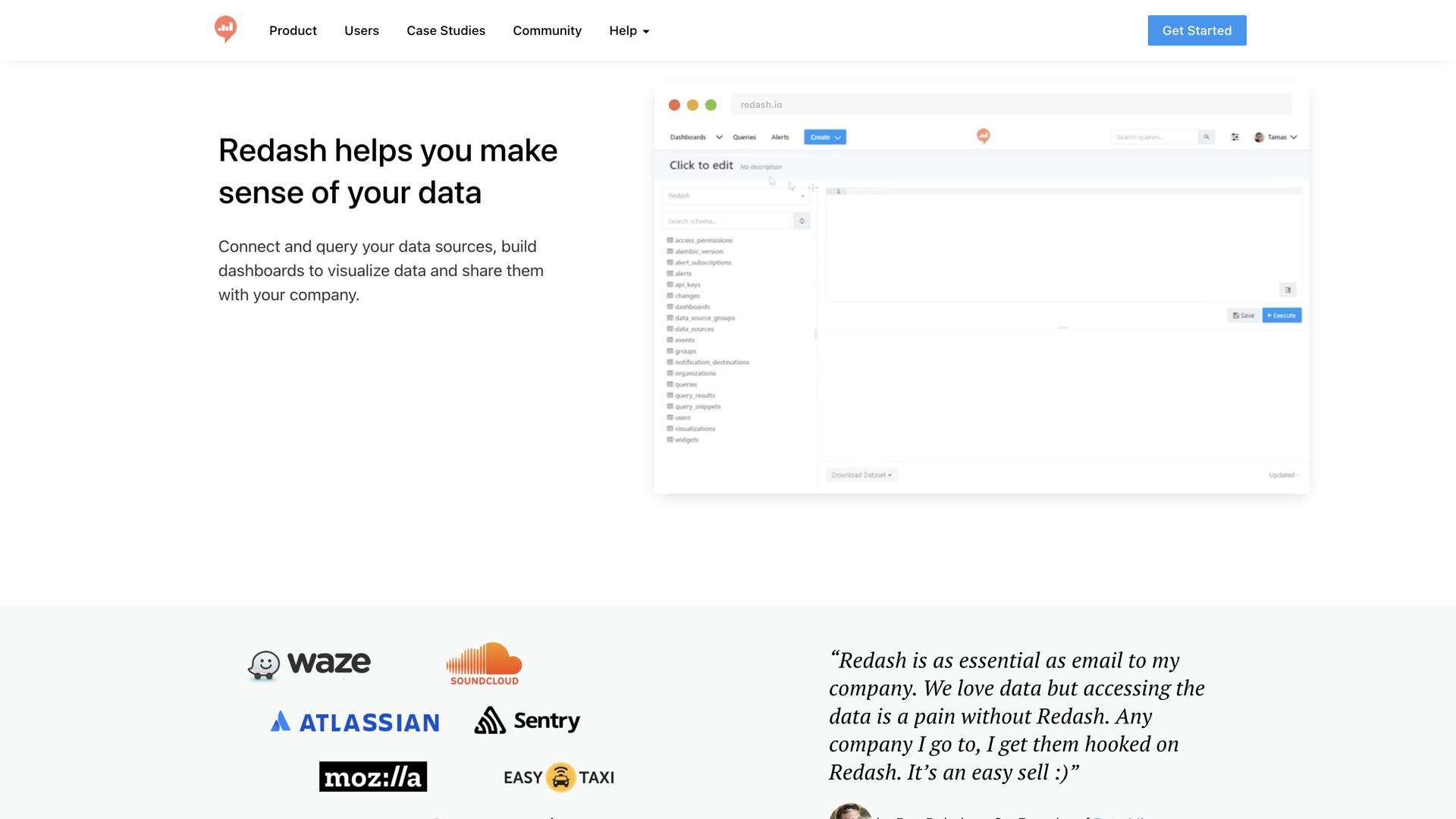Open Case Studies link
The image size is (1456, 819).
[445, 30]
